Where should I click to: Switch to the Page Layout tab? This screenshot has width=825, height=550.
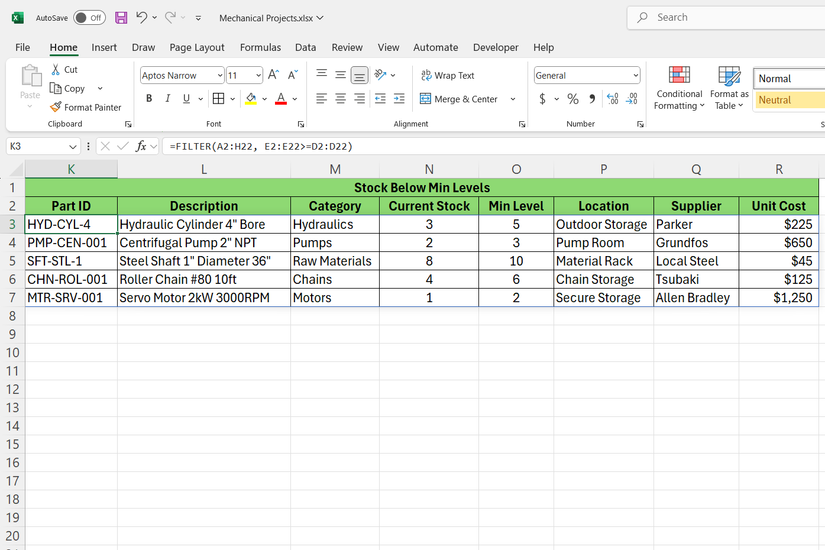(197, 47)
